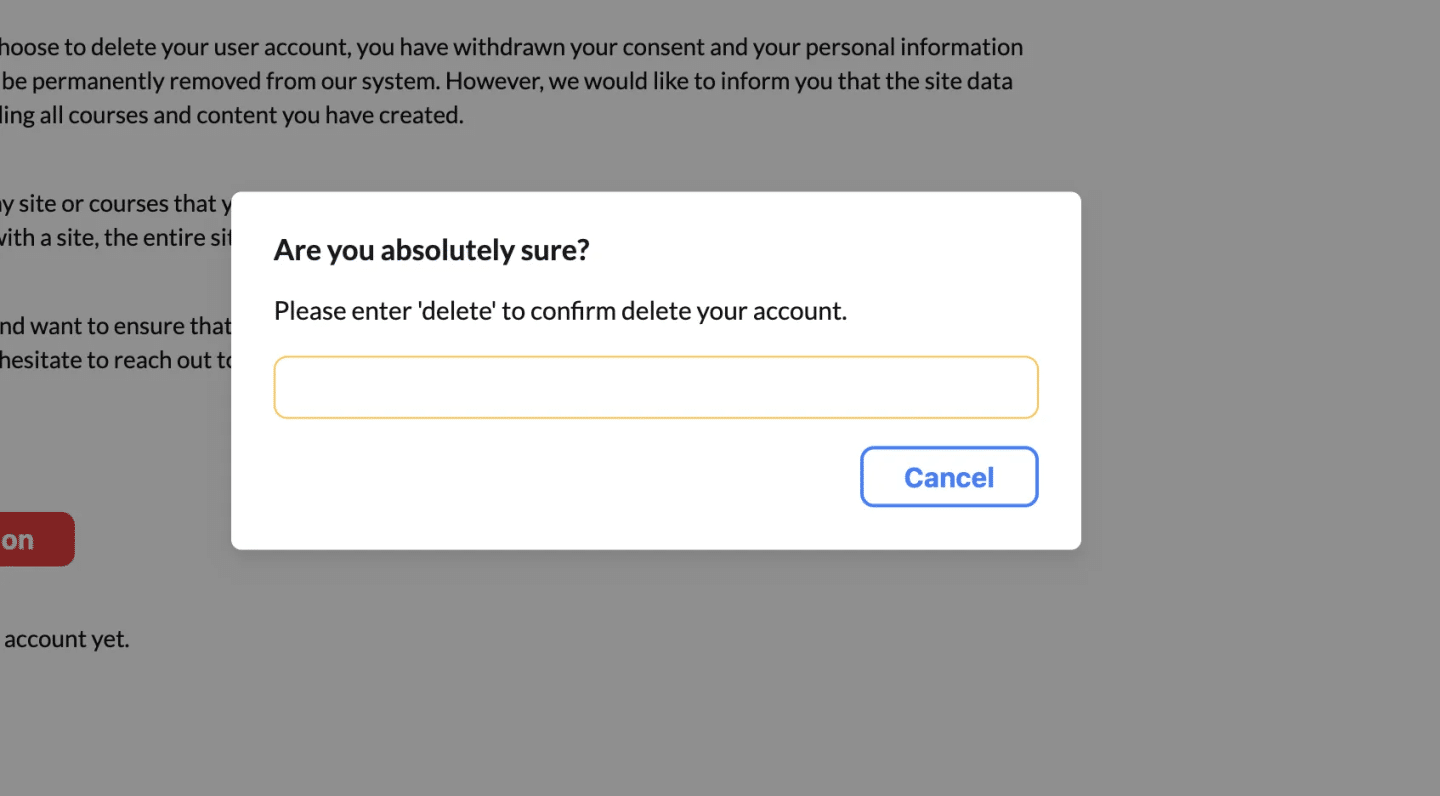Image resolution: width=1440 pixels, height=796 pixels.
Task: Focus the delete confirmation text field
Action: 656,387
